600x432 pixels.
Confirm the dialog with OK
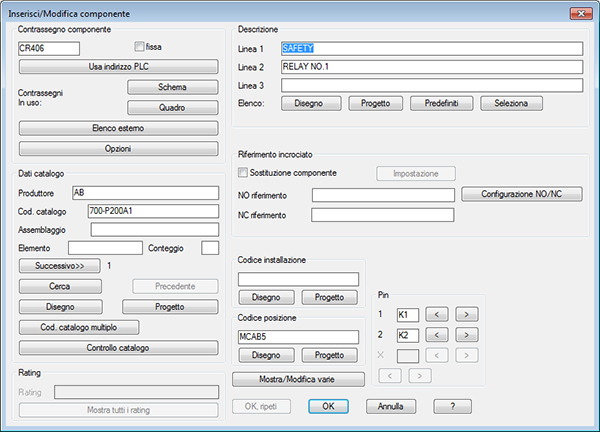point(328,406)
